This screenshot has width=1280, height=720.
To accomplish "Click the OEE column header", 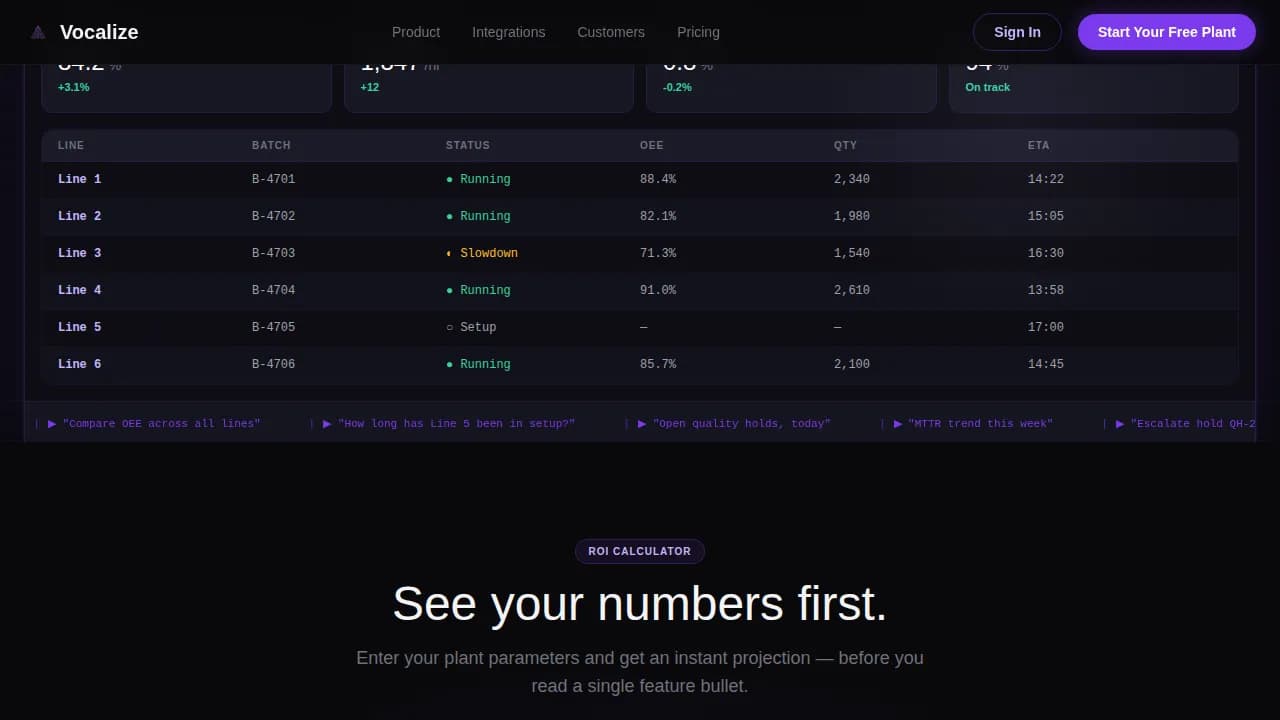I will [x=651, y=145].
